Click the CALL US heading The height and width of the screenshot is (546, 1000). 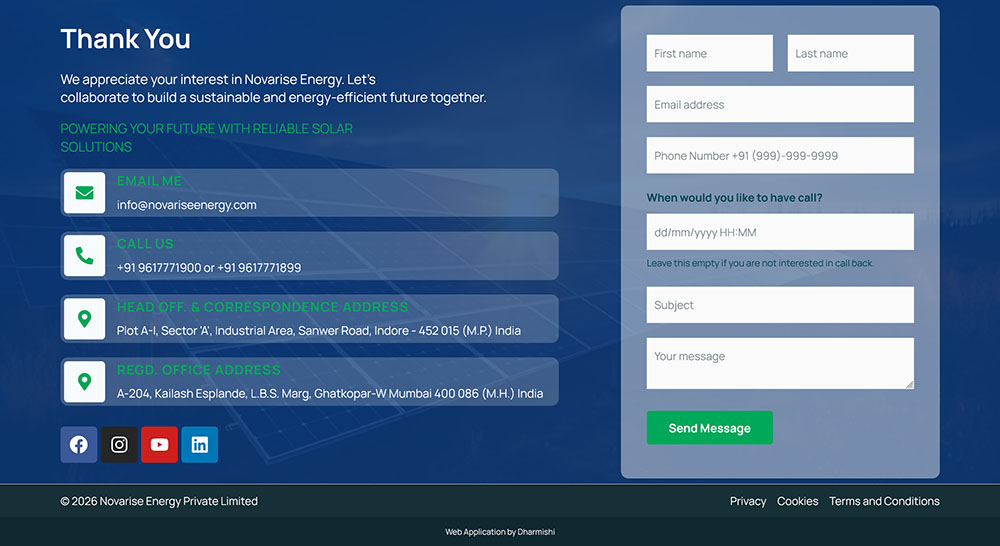145,244
